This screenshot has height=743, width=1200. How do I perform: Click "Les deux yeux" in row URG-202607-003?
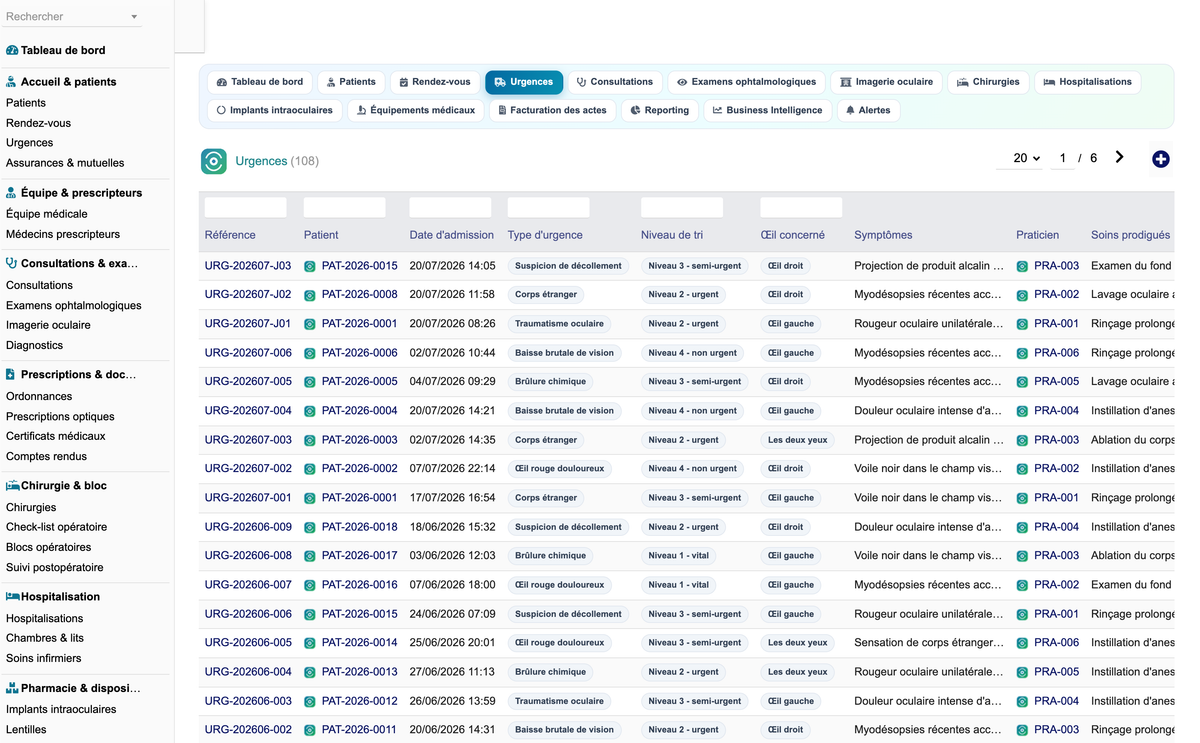798,440
